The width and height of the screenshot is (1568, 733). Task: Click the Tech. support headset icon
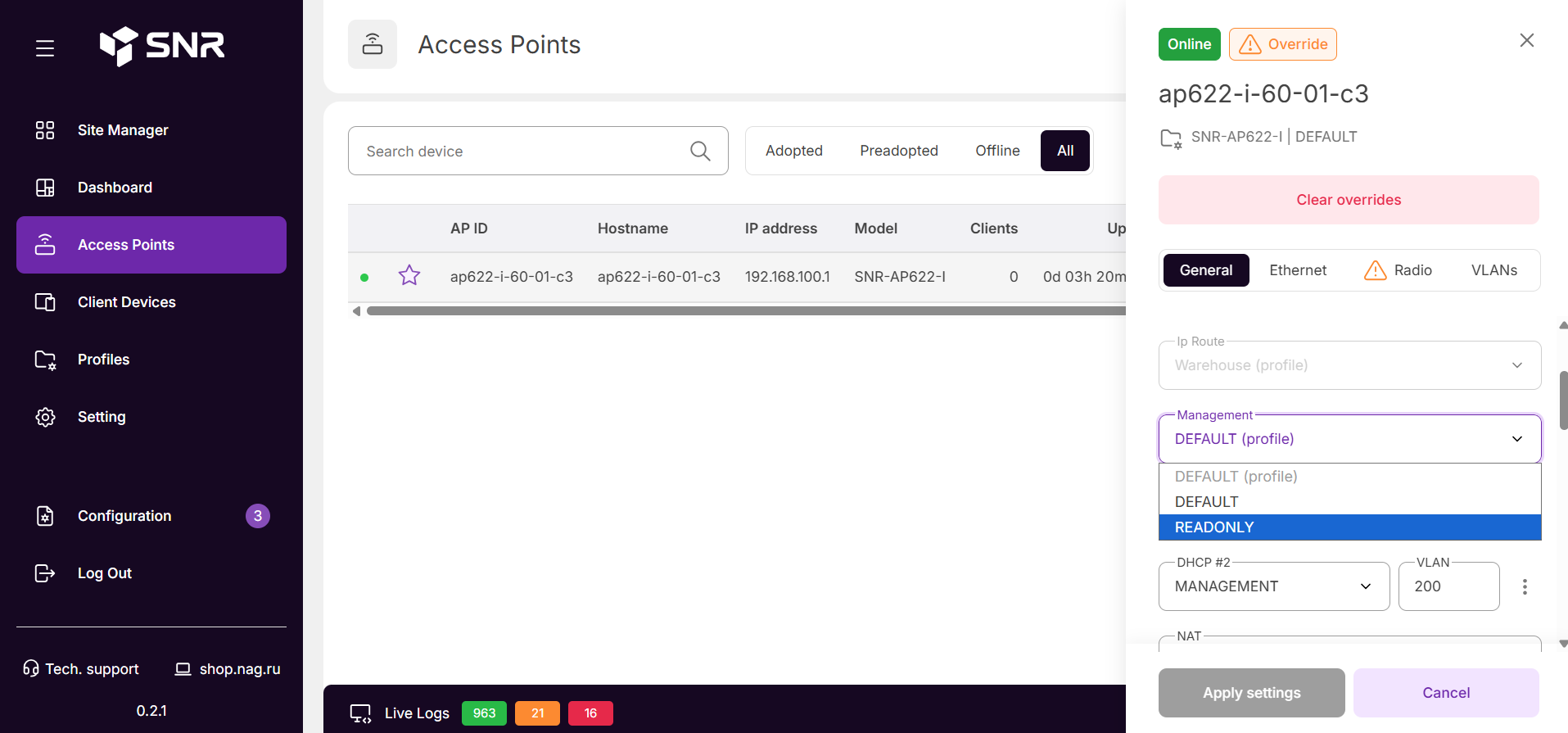click(x=31, y=668)
